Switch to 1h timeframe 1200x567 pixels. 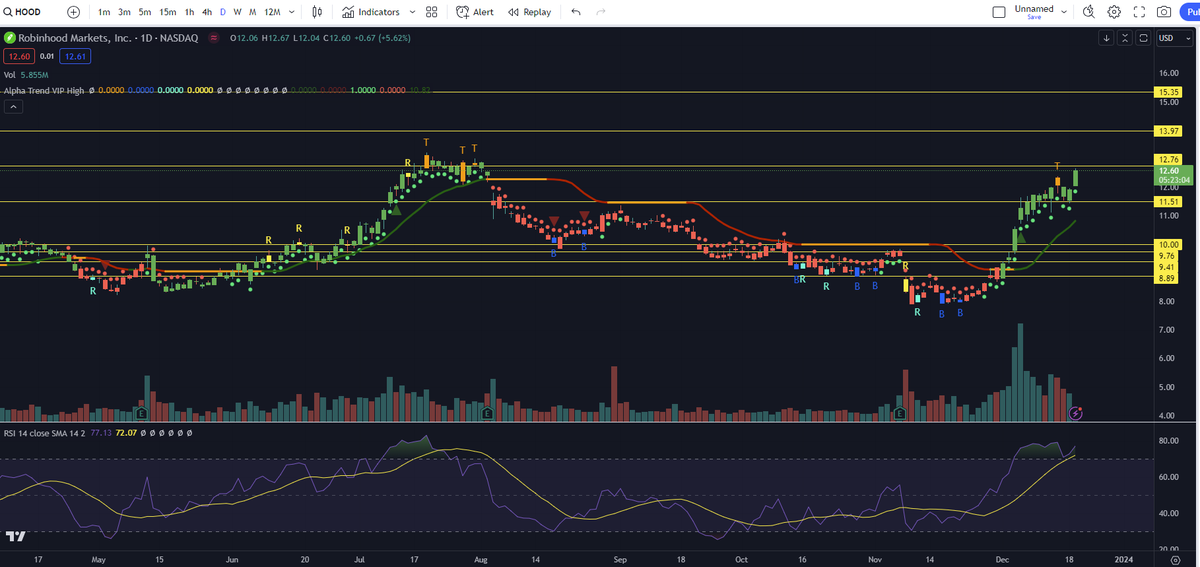pyautogui.click(x=190, y=12)
